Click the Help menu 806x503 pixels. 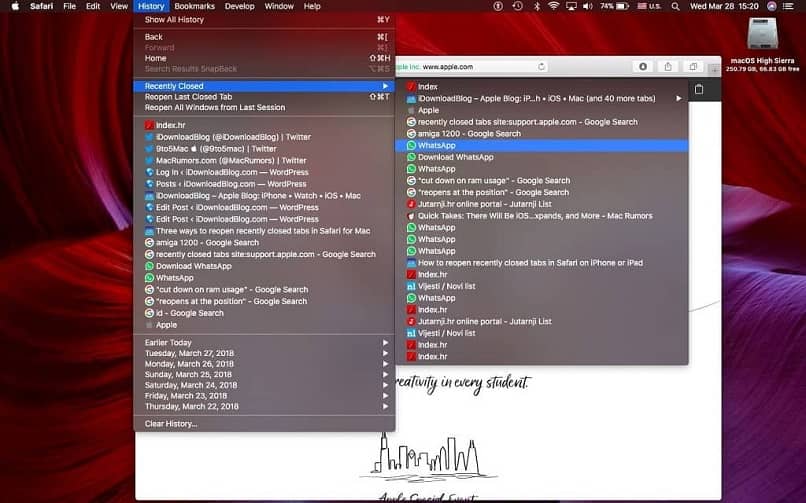point(312,6)
